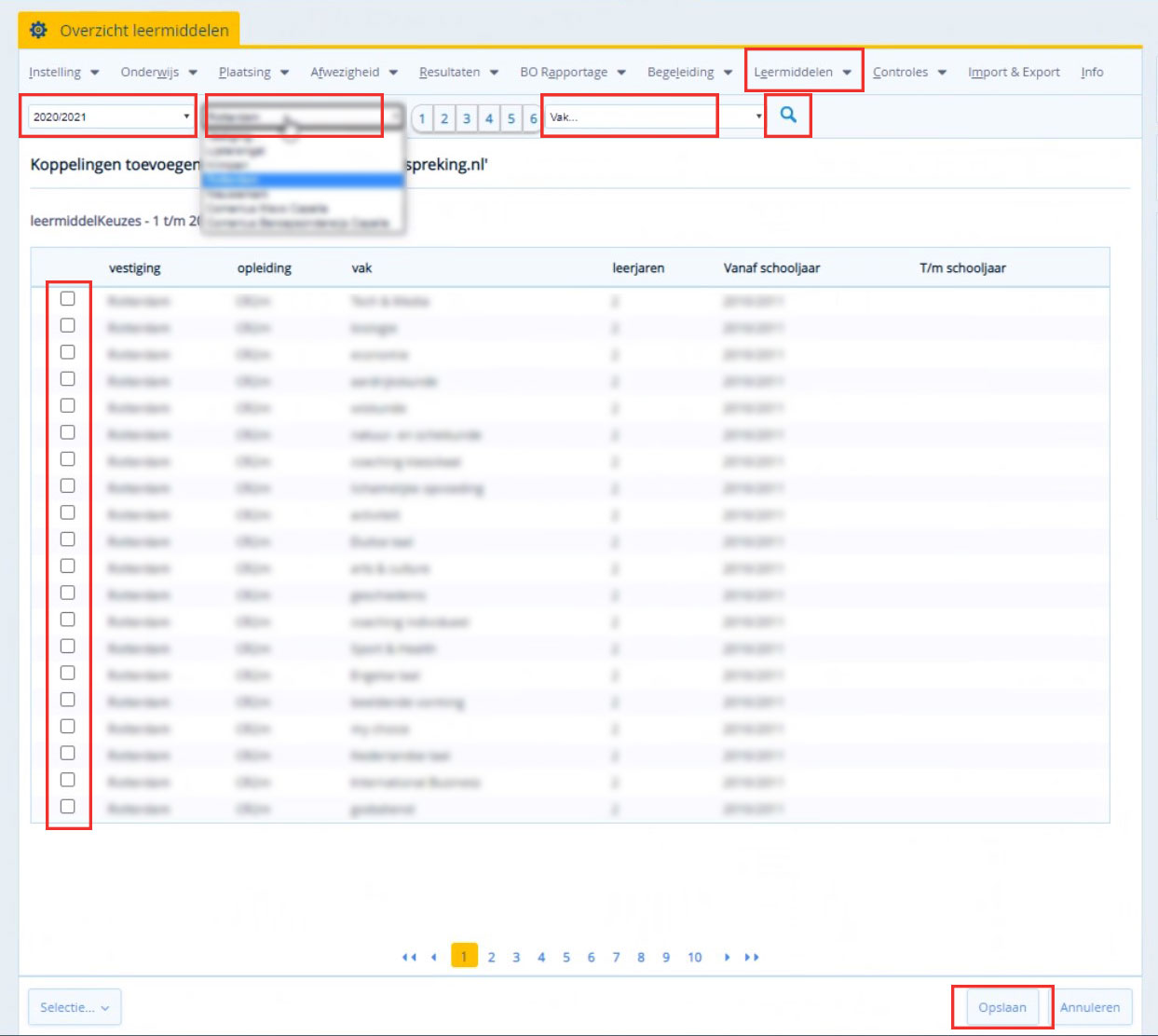Click the gear icon beside Overzicht leermiddelen

pyautogui.click(x=38, y=30)
